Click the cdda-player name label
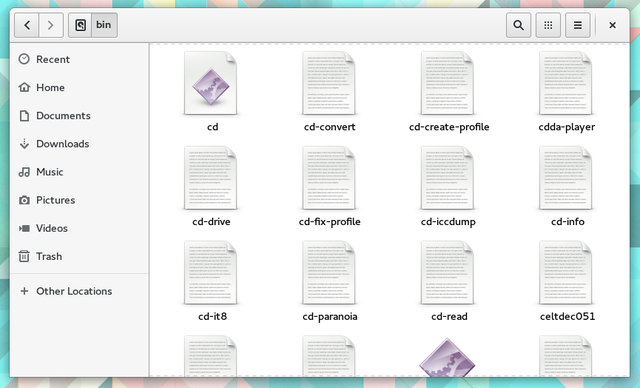This screenshot has width=640, height=388. pyautogui.click(x=567, y=127)
